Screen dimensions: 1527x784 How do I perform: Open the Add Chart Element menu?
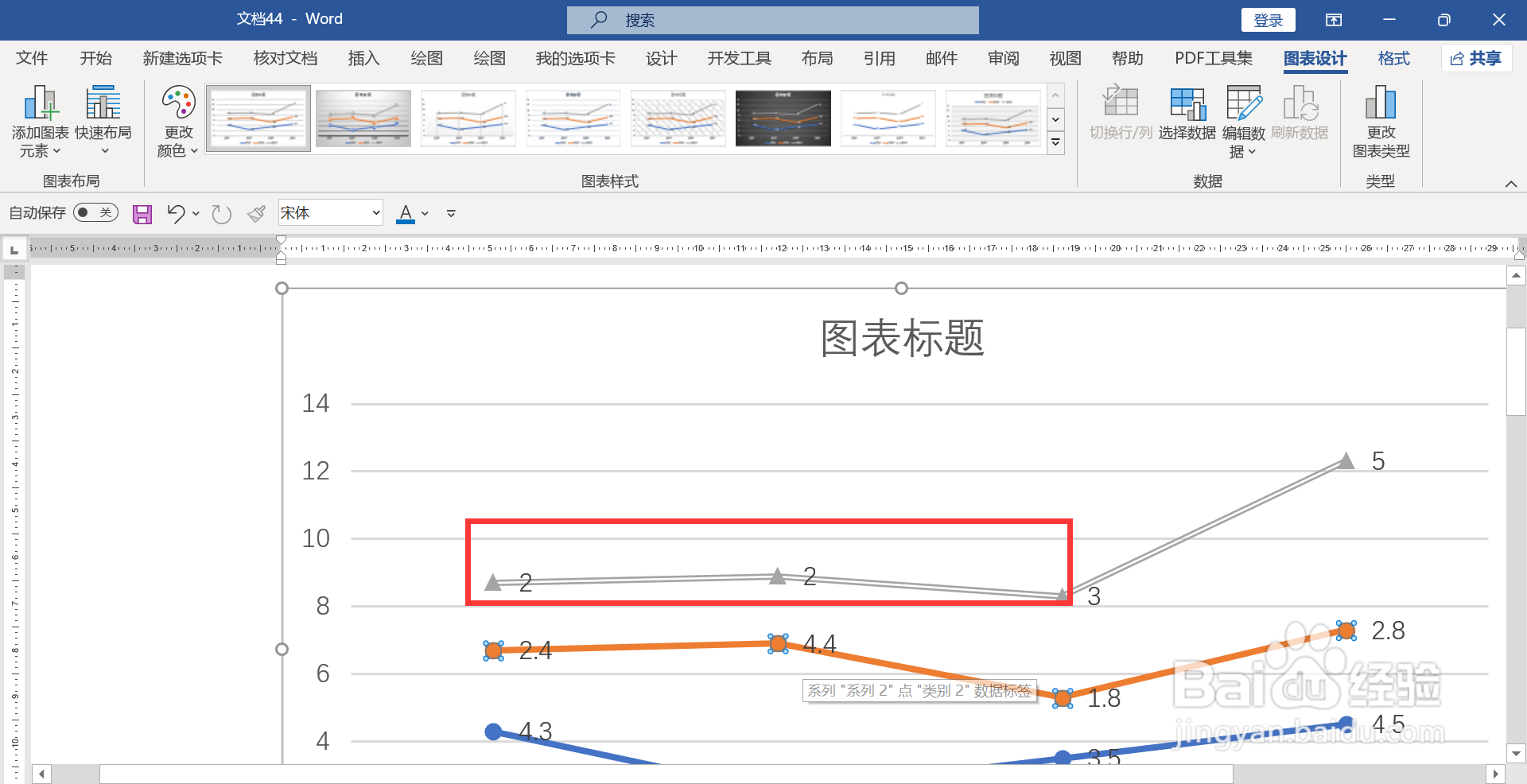(x=40, y=122)
